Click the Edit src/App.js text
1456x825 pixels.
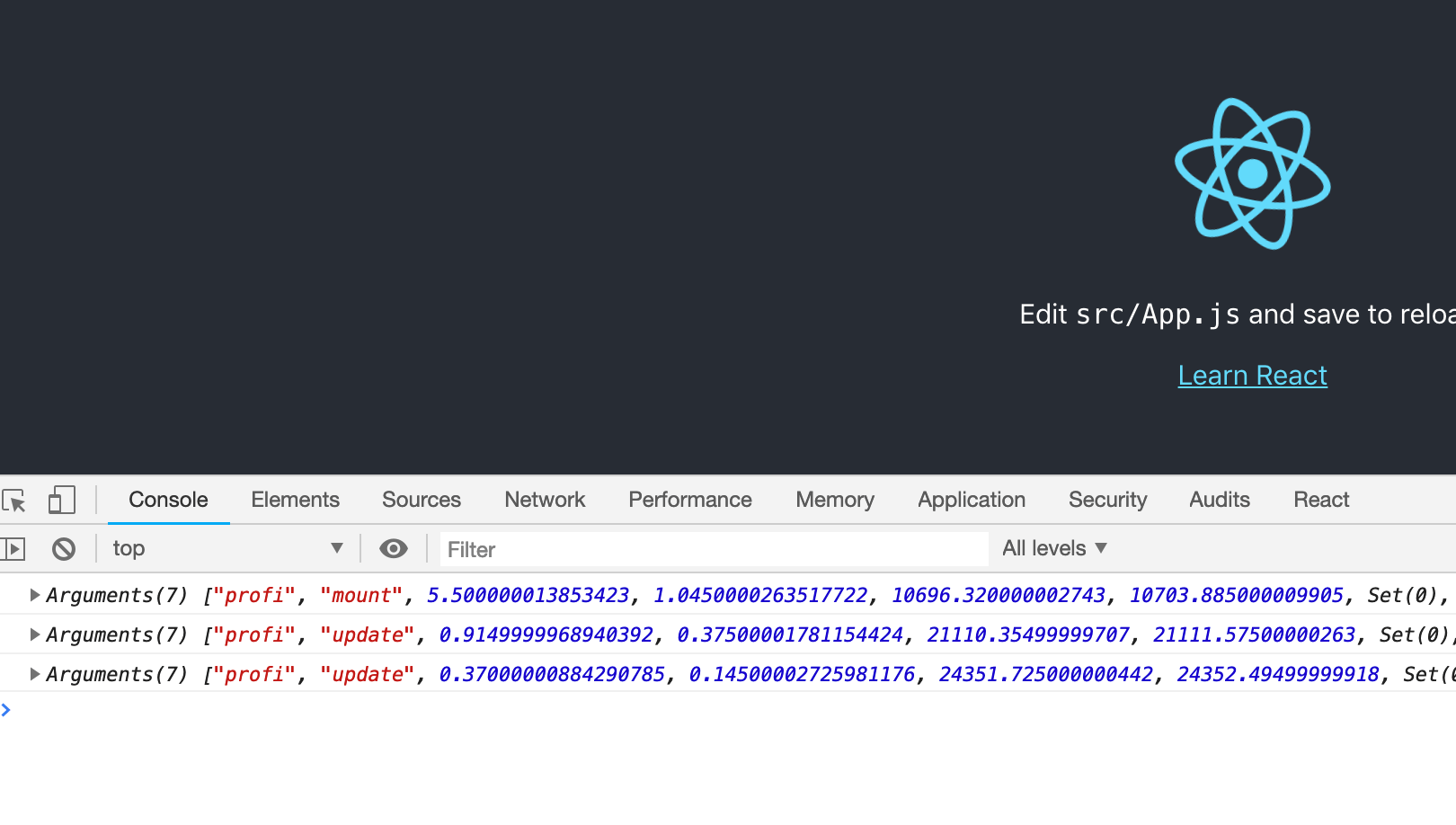coord(1238,315)
